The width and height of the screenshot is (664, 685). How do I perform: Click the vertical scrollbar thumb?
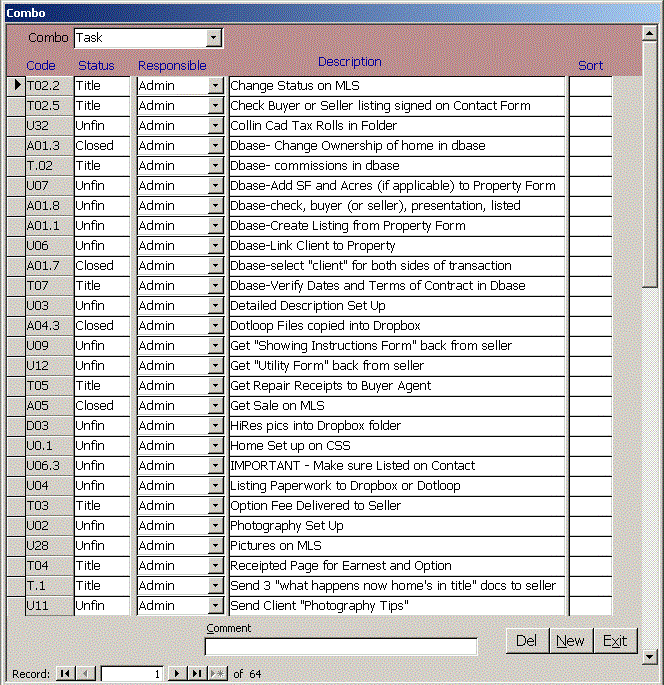pos(650,164)
